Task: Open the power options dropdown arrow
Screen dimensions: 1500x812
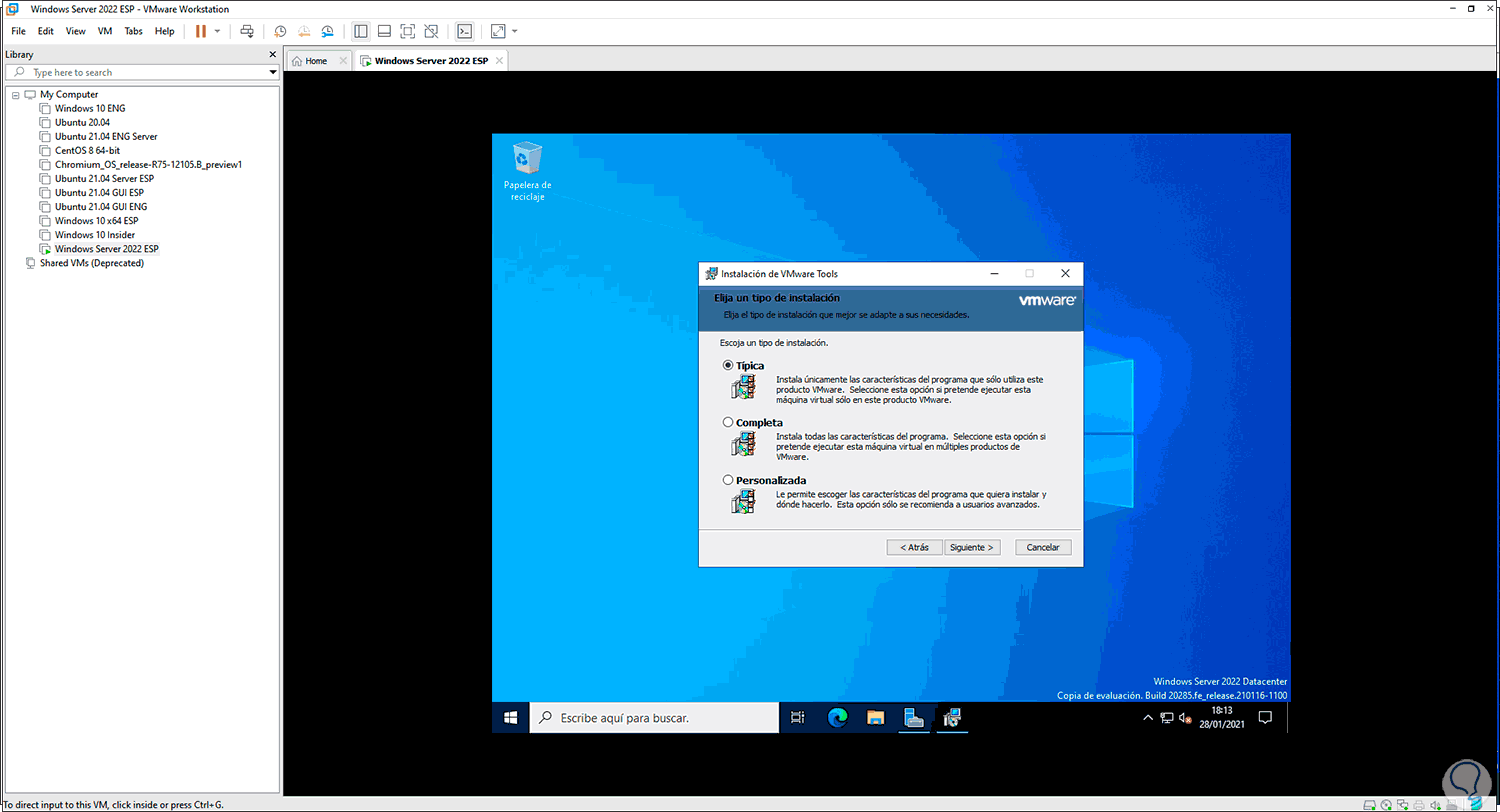Action: coord(217,31)
